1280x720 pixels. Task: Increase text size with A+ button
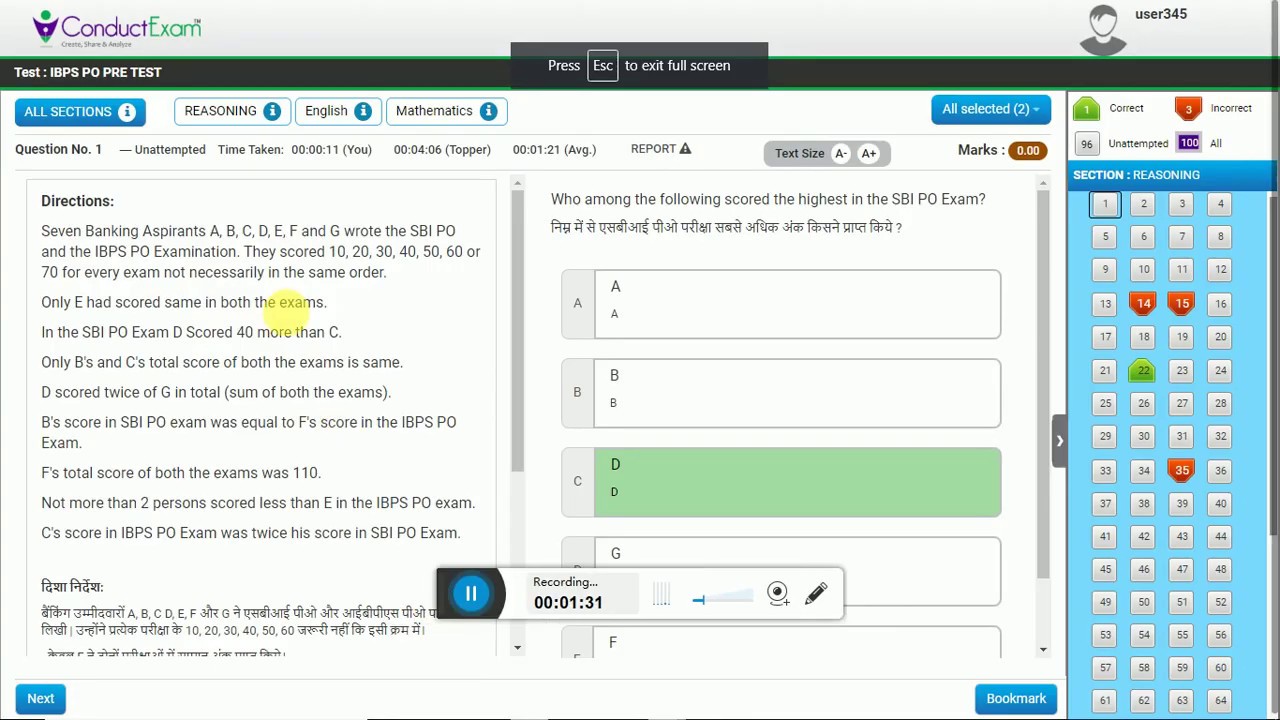click(x=868, y=153)
